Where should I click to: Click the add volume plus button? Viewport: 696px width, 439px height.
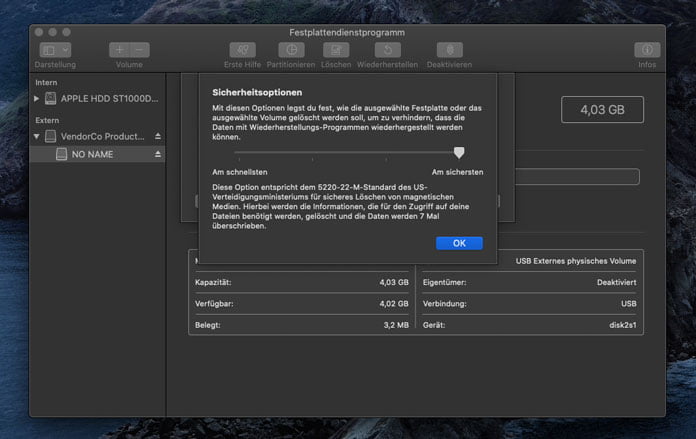coord(120,49)
